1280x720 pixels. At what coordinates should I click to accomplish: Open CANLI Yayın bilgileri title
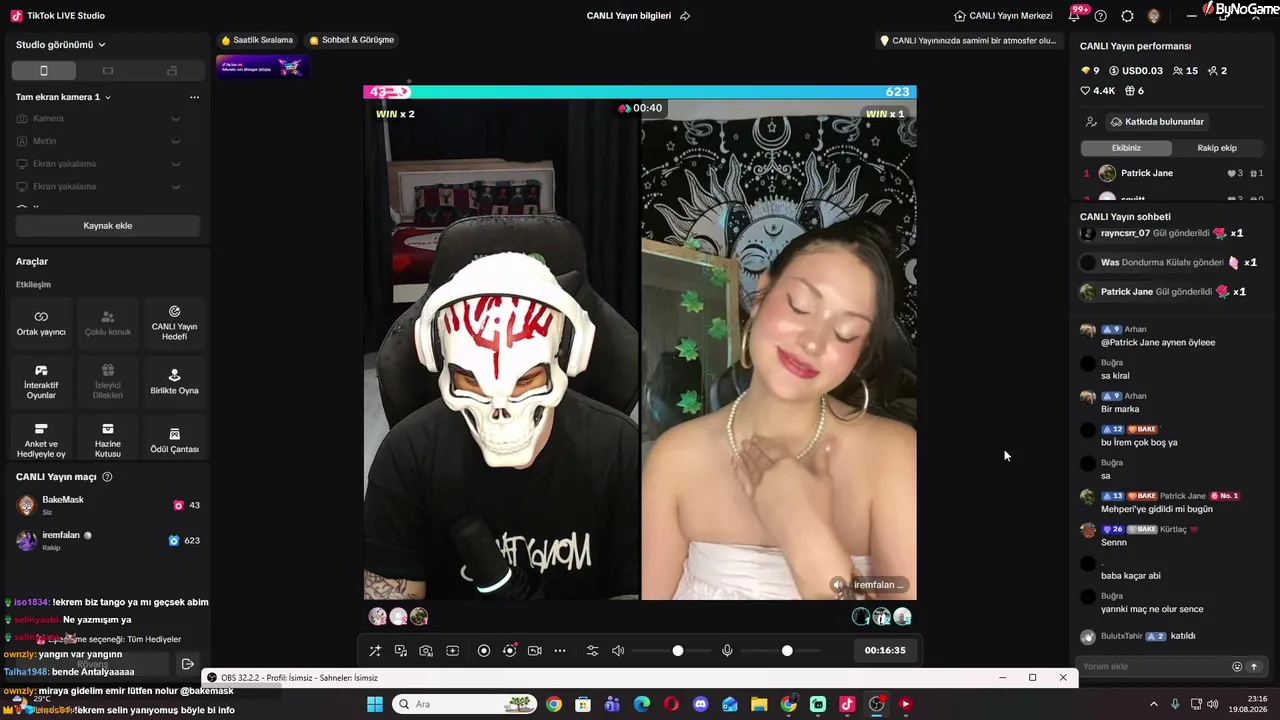tap(629, 16)
